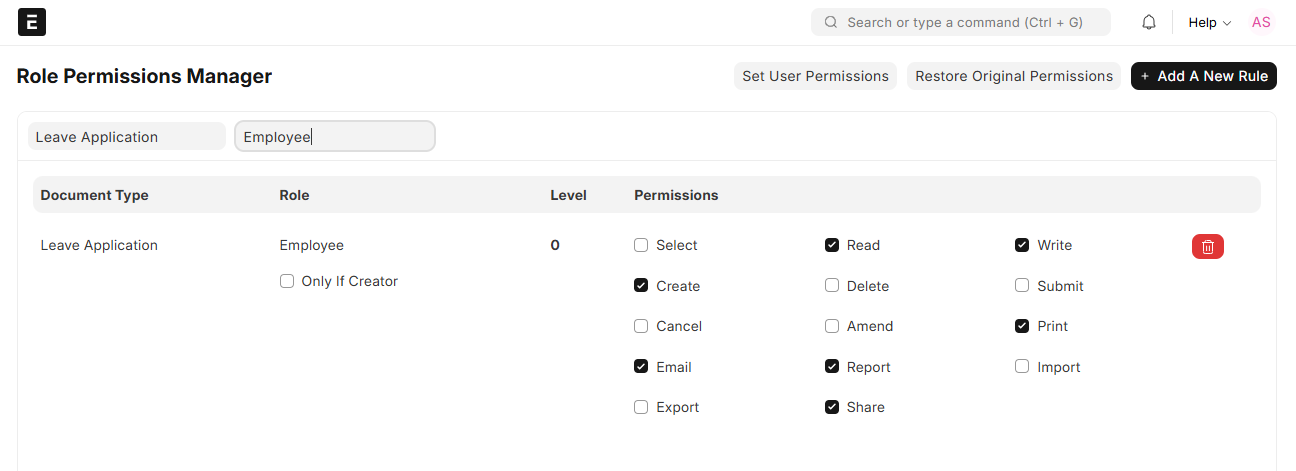Uncheck the Share permission checkbox
This screenshot has width=1296, height=471.
pyautogui.click(x=831, y=408)
